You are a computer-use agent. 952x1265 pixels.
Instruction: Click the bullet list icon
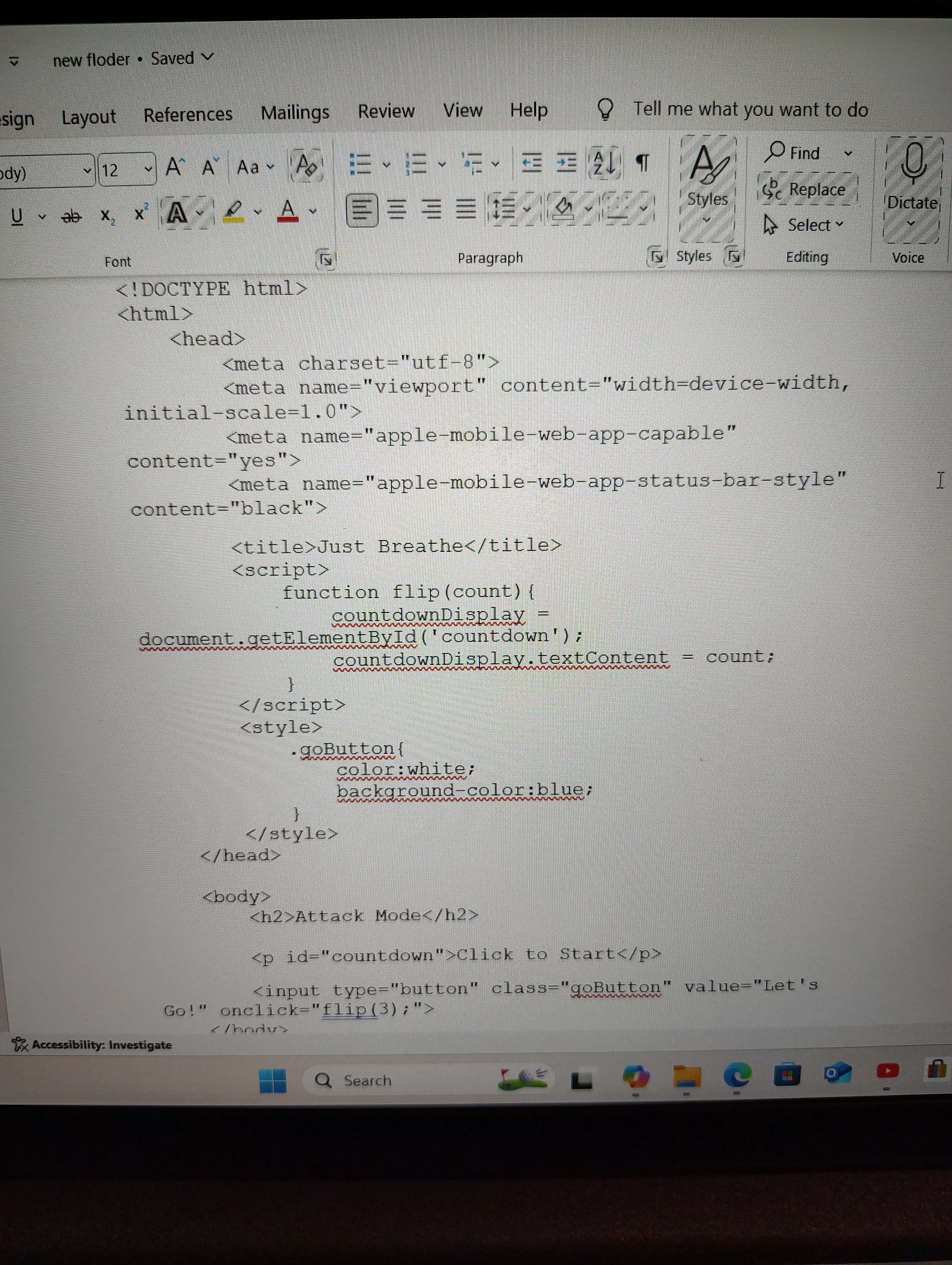(361, 164)
